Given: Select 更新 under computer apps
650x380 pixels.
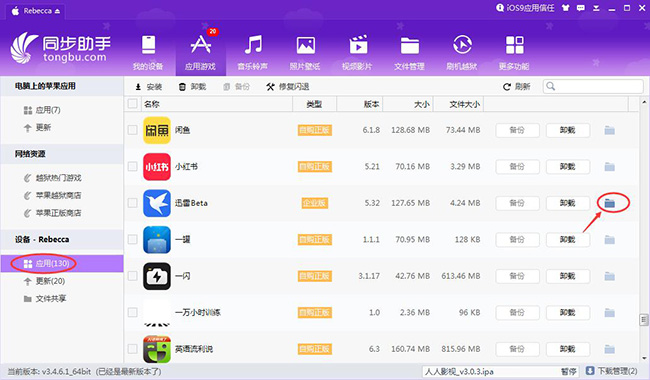Looking at the screenshot, I should point(37,127).
